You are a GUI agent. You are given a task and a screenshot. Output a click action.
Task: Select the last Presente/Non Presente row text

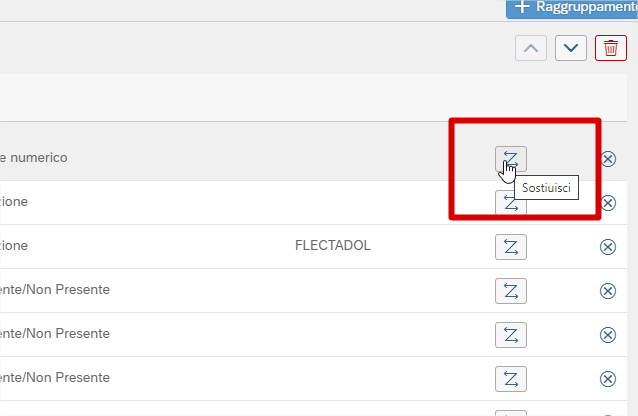tap(55, 378)
